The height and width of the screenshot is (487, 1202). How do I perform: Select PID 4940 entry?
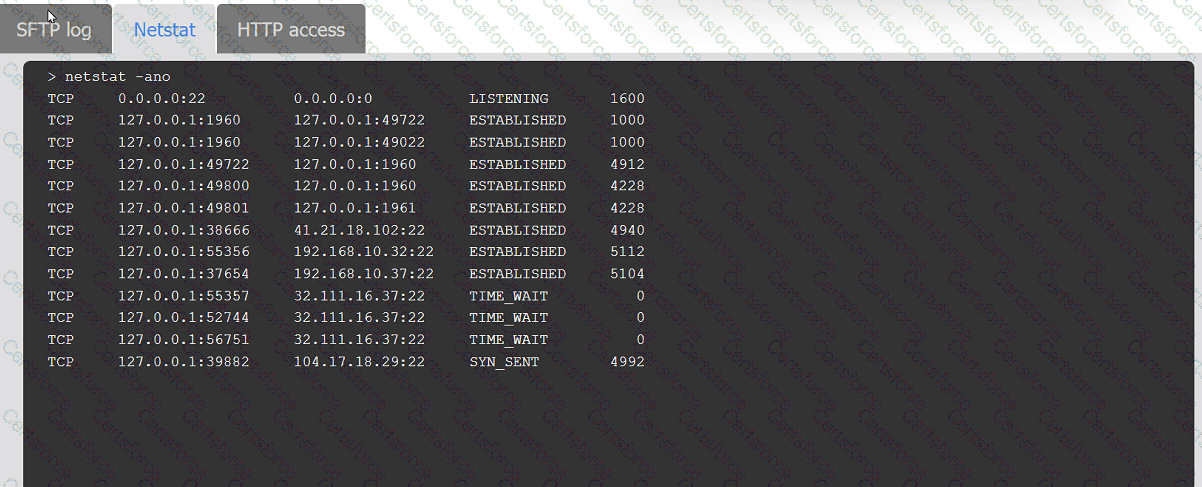click(x=627, y=230)
